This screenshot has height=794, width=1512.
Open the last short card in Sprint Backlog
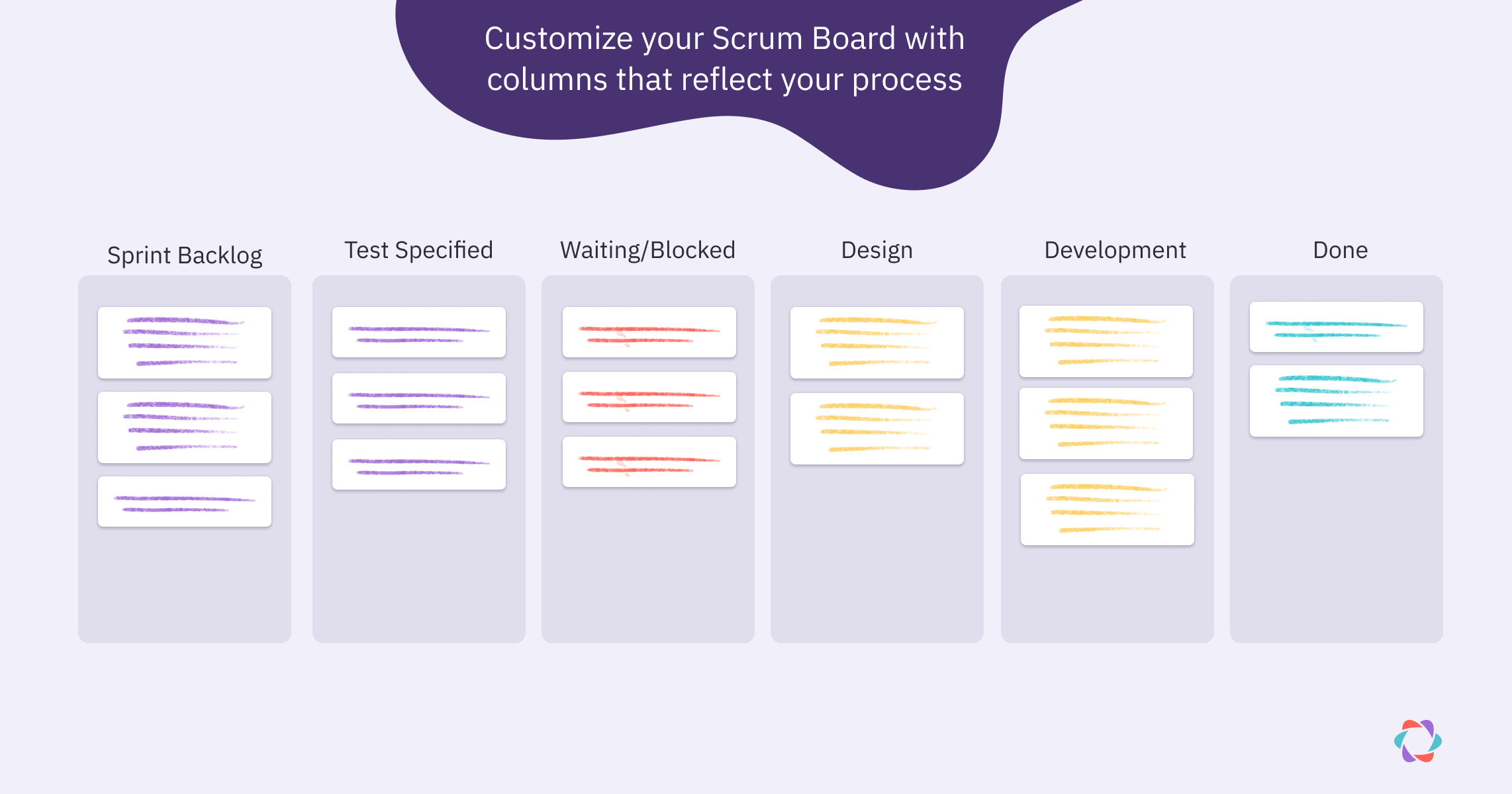[185, 502]
